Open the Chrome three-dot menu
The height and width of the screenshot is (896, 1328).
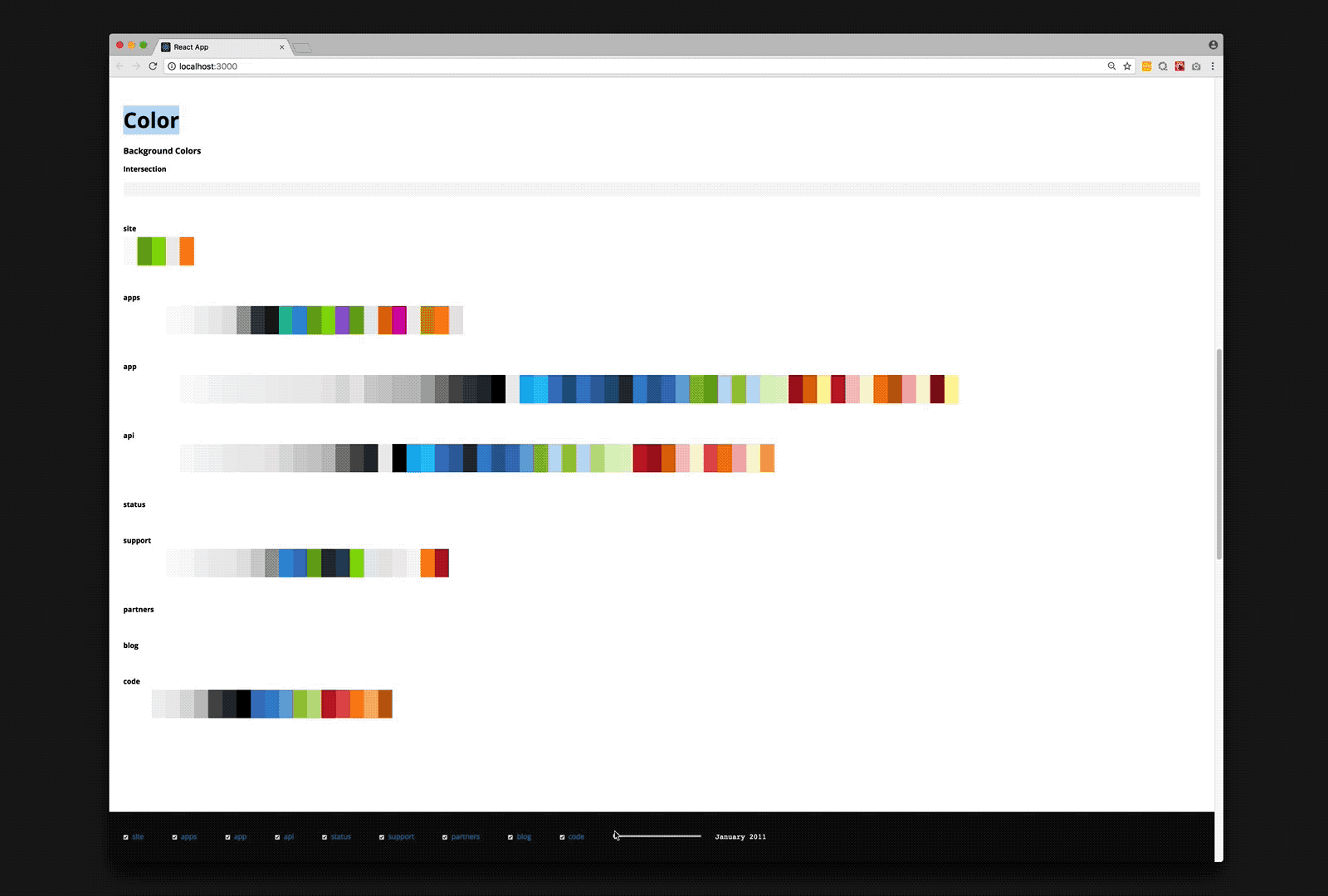tap(1213, 66)
